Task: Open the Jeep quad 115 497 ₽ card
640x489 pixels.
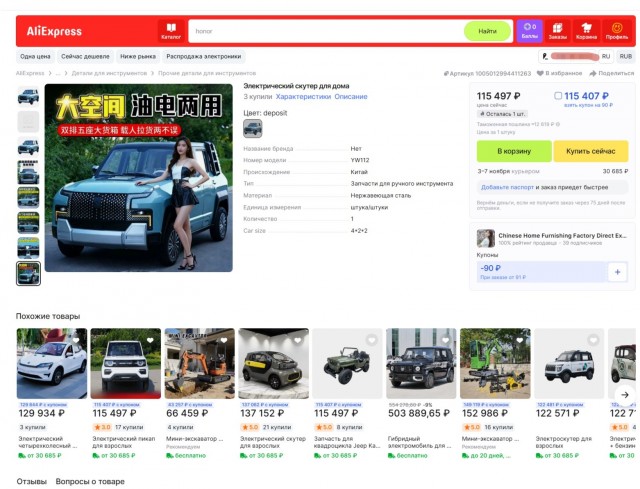Action: pos(347,393)
